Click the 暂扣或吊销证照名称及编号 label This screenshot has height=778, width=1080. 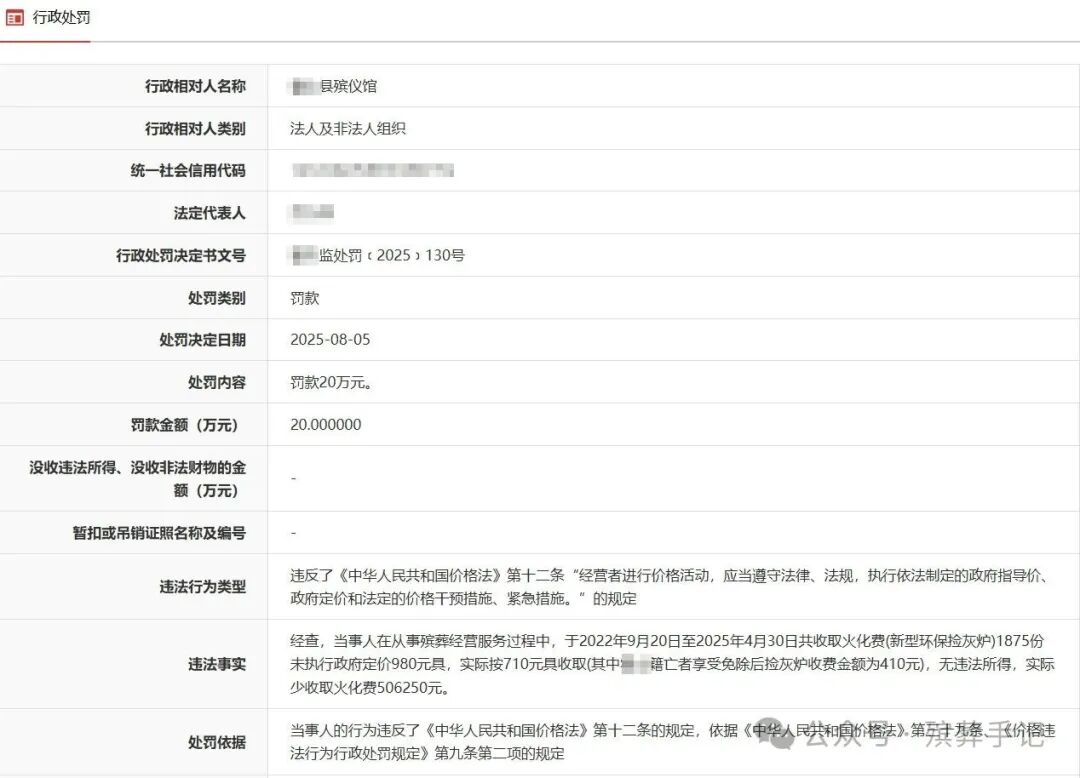(x=159, y=533)
